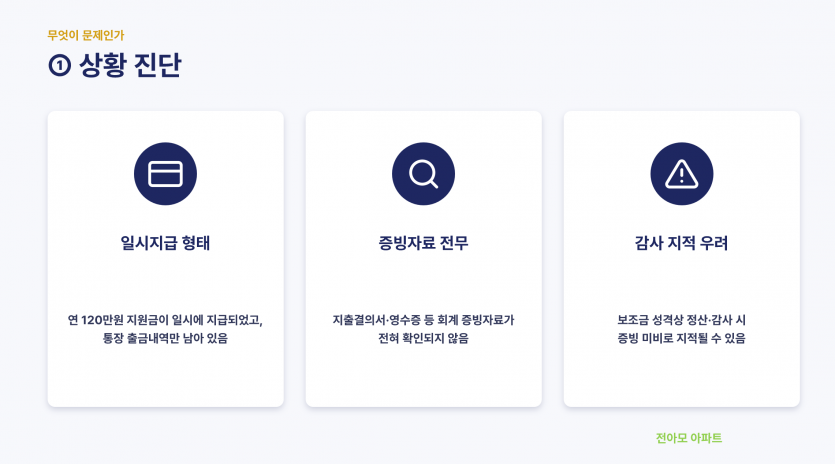Click the warning triangle alert icon
Screen dimensions: 835x464
click(682, 174)
